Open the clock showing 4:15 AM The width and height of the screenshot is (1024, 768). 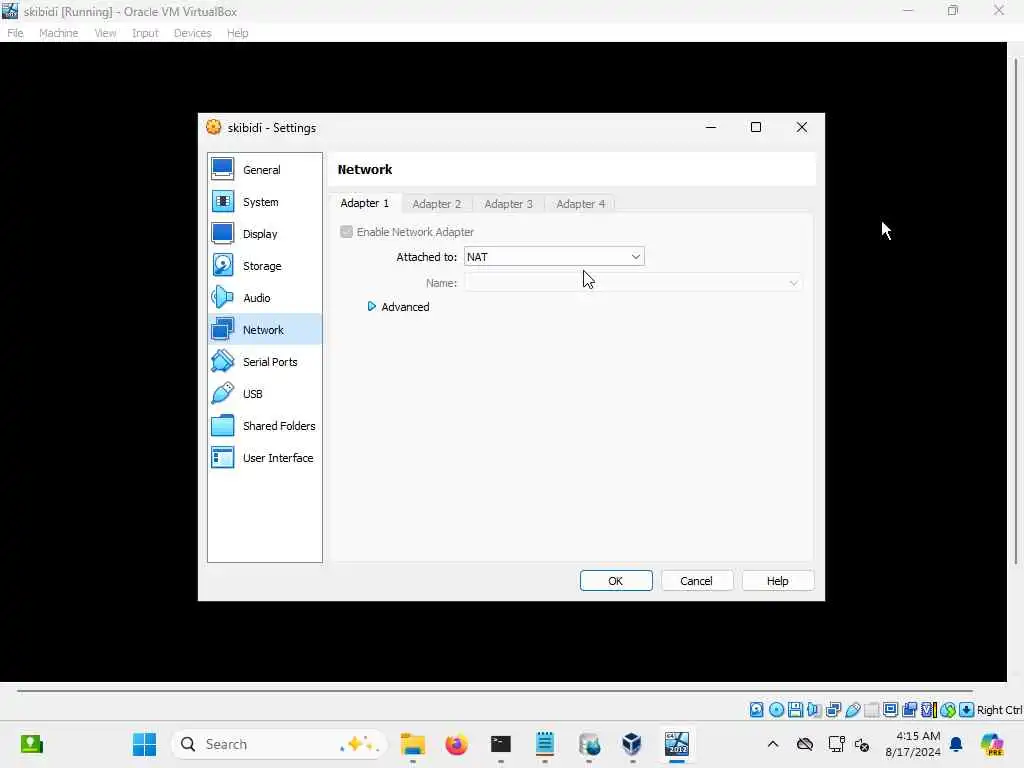pos(912,744)
